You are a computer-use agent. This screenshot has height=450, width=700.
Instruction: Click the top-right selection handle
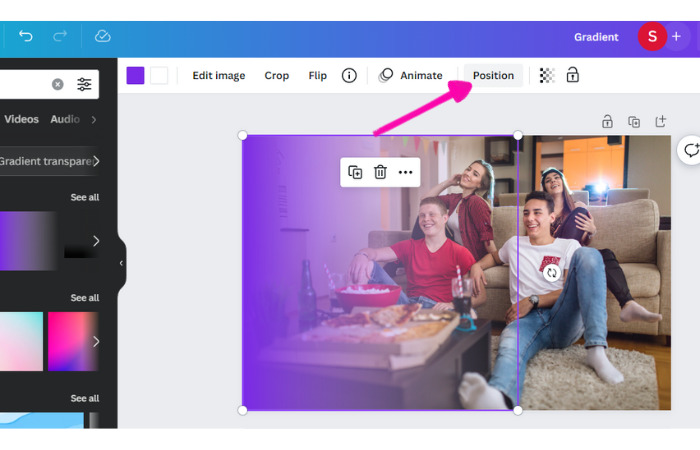[518, 135]
